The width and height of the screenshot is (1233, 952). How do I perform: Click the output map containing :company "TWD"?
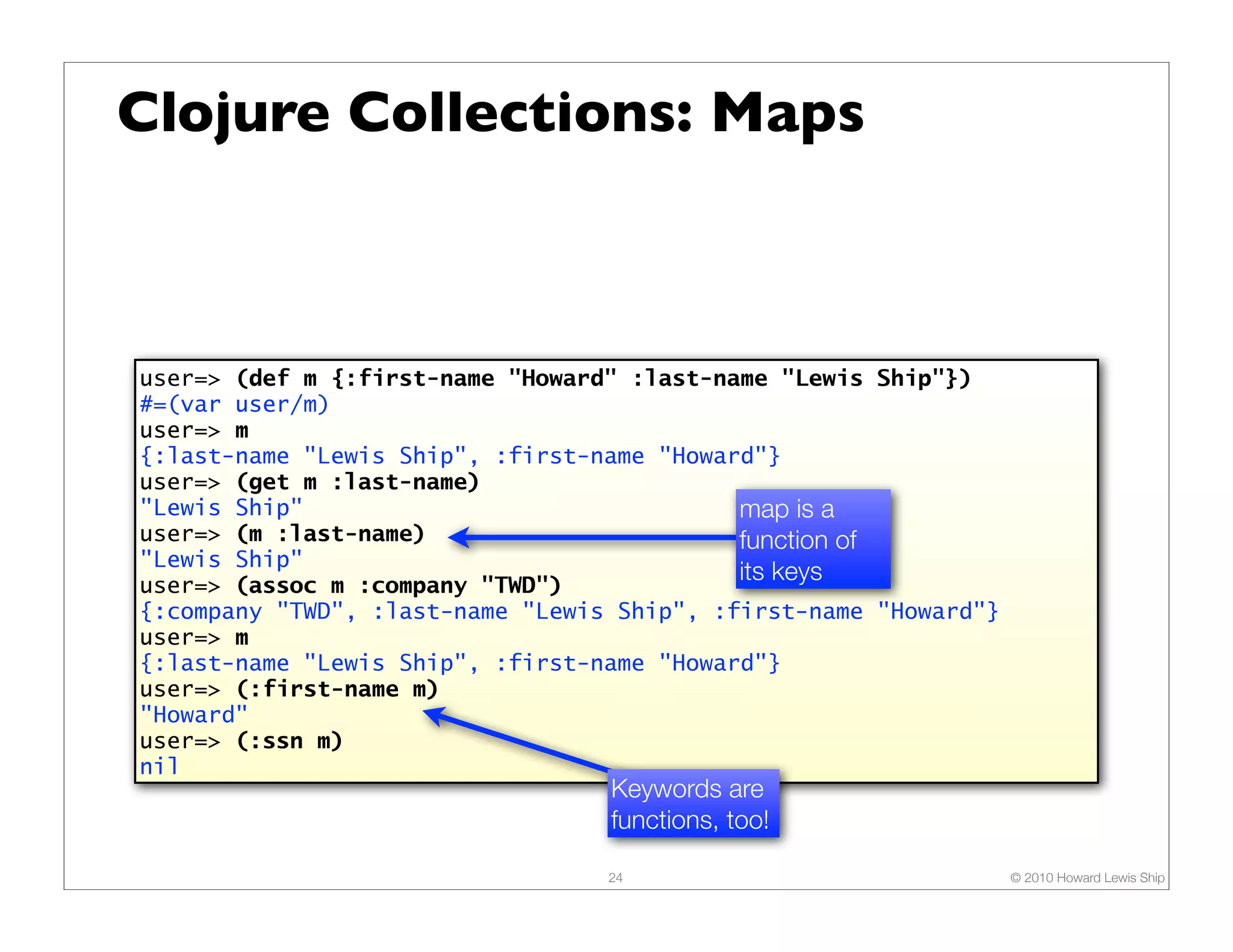point(568,611)
